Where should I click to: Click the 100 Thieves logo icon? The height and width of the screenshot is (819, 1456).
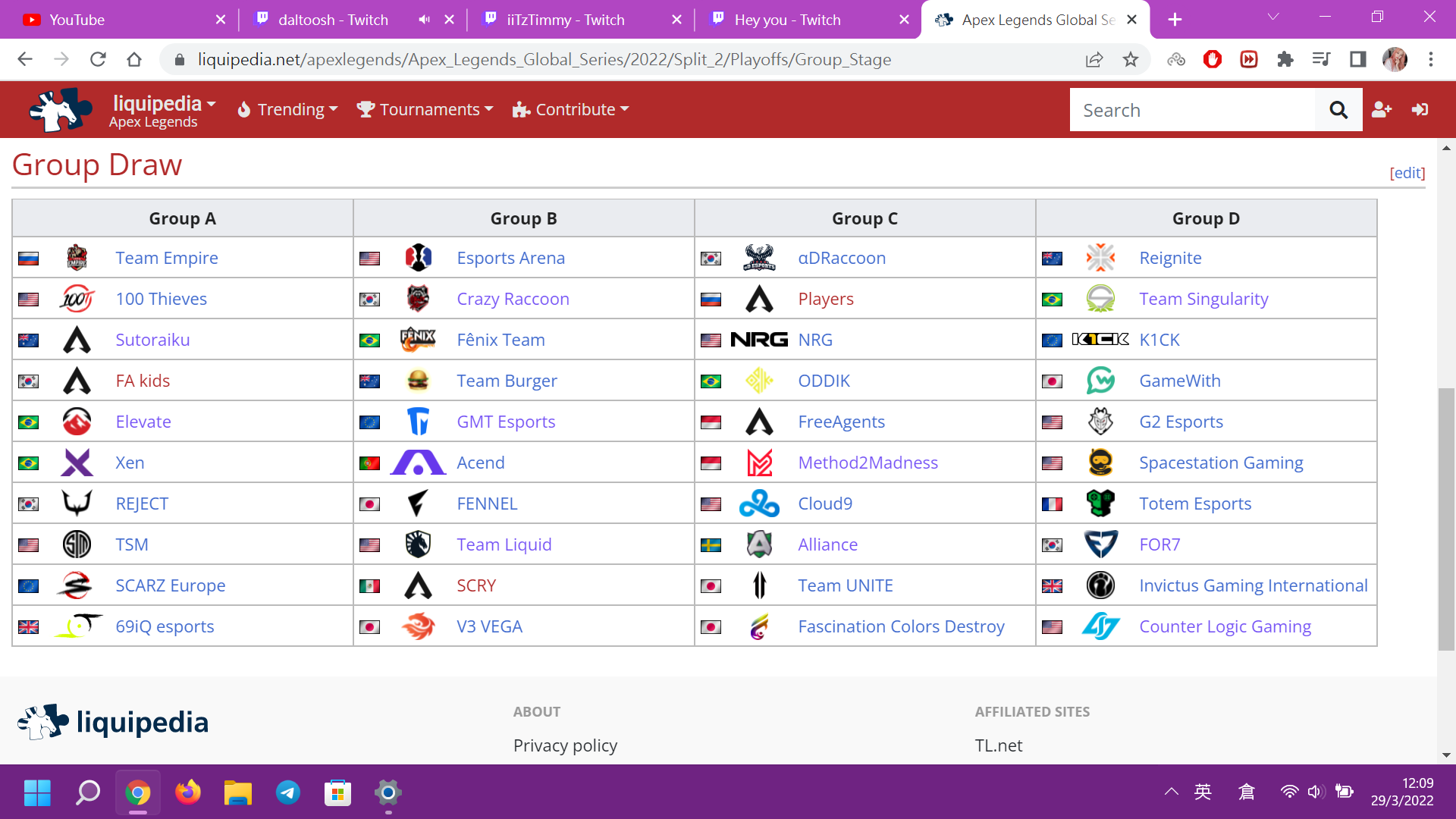click(x=77, y=299)
